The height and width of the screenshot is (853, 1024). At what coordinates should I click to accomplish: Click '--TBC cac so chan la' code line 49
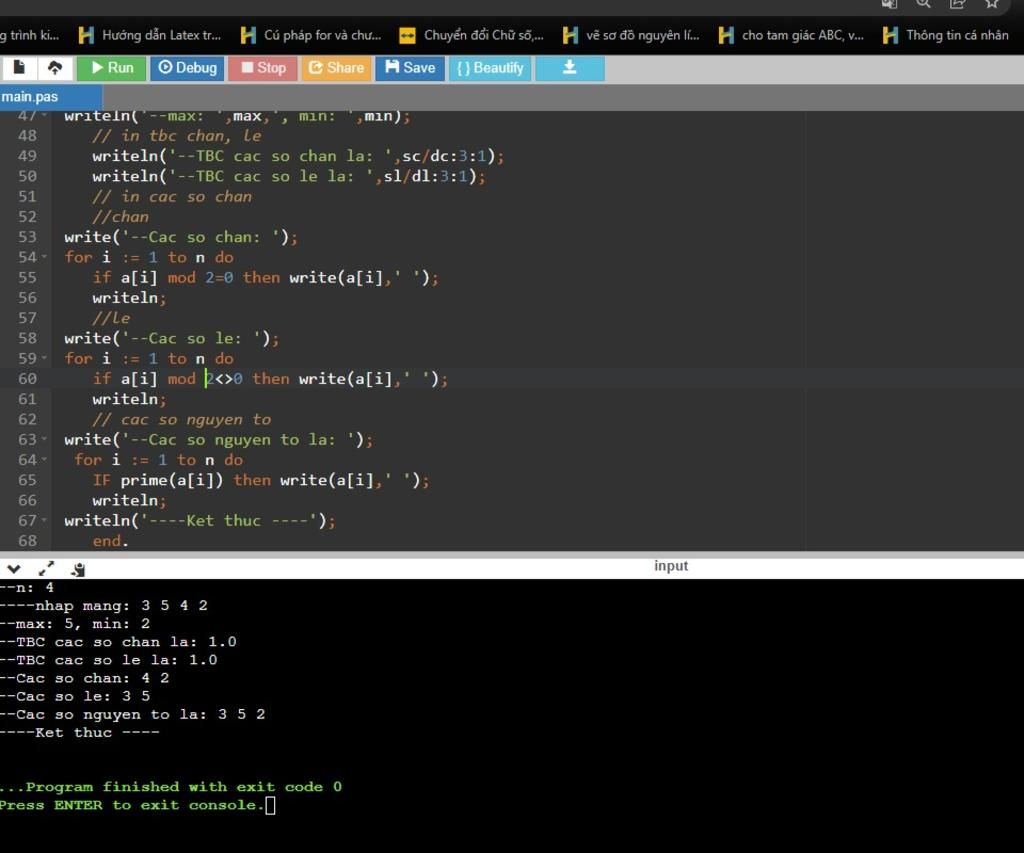pos(298,156)
